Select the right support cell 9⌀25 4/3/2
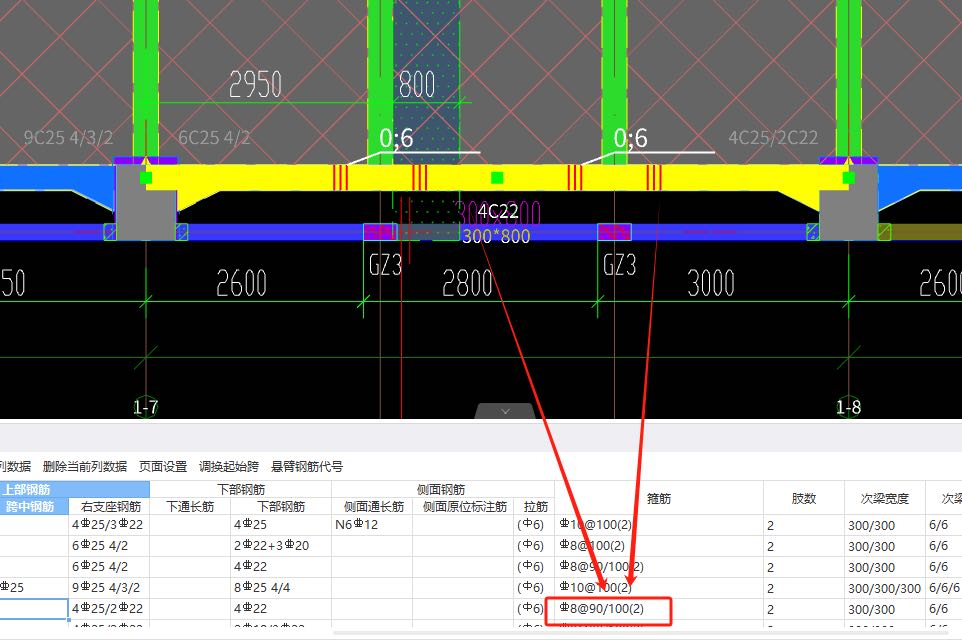Image resolution: width=962 pixels, height=640 pixels. click(x=109, y=588)
